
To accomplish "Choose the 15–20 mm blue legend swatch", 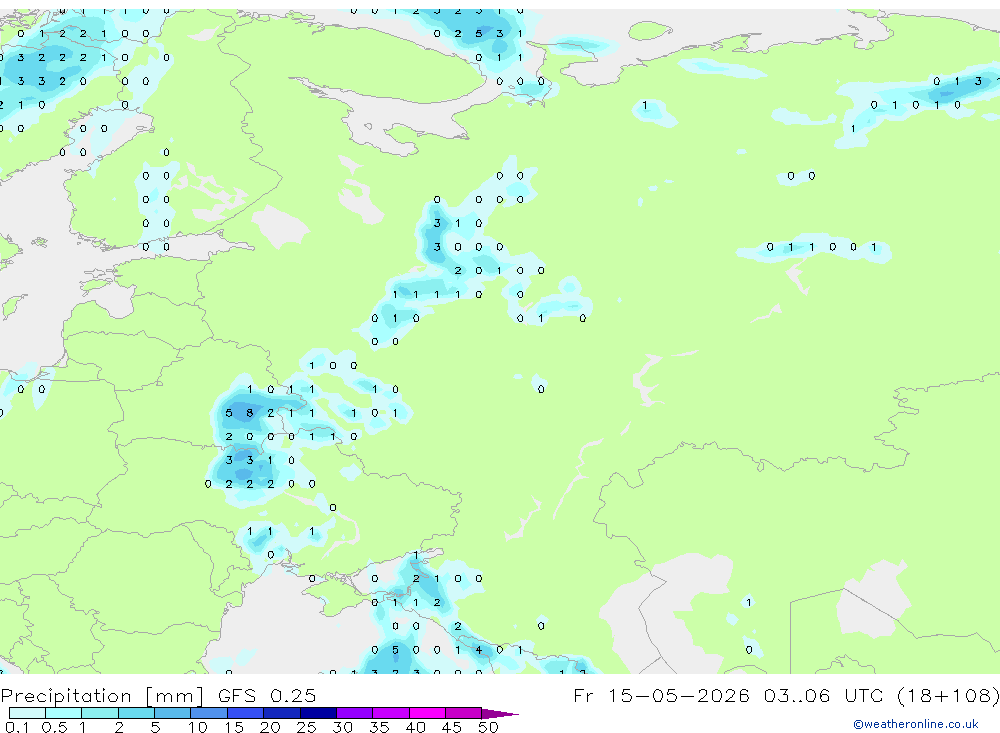I will [245, 713].
